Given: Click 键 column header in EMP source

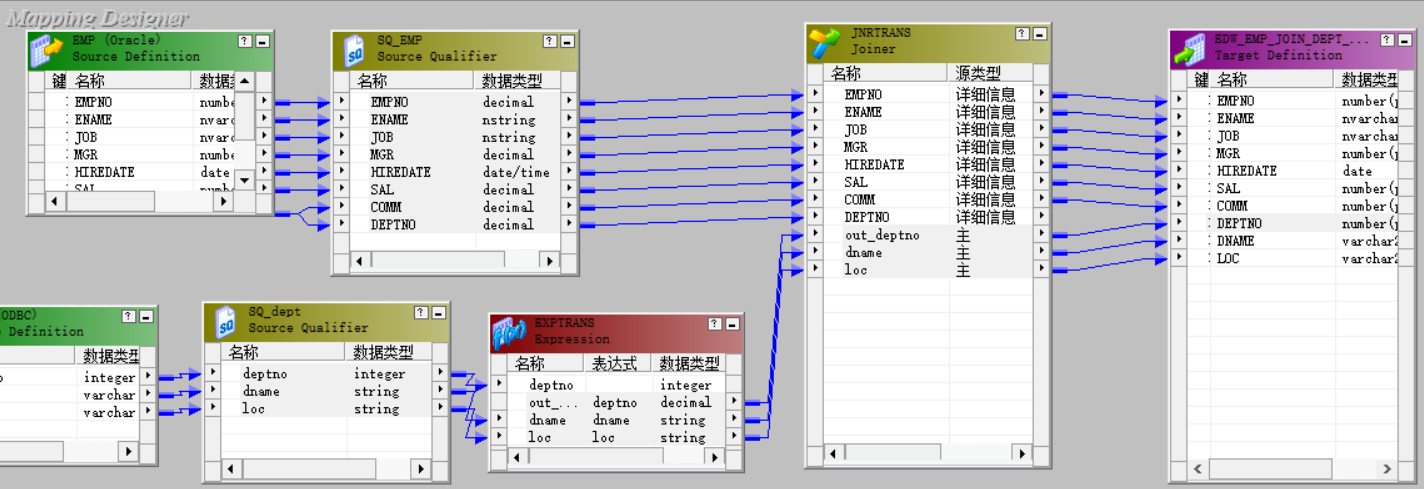Looking at the screenshot, I should point(58,81).
